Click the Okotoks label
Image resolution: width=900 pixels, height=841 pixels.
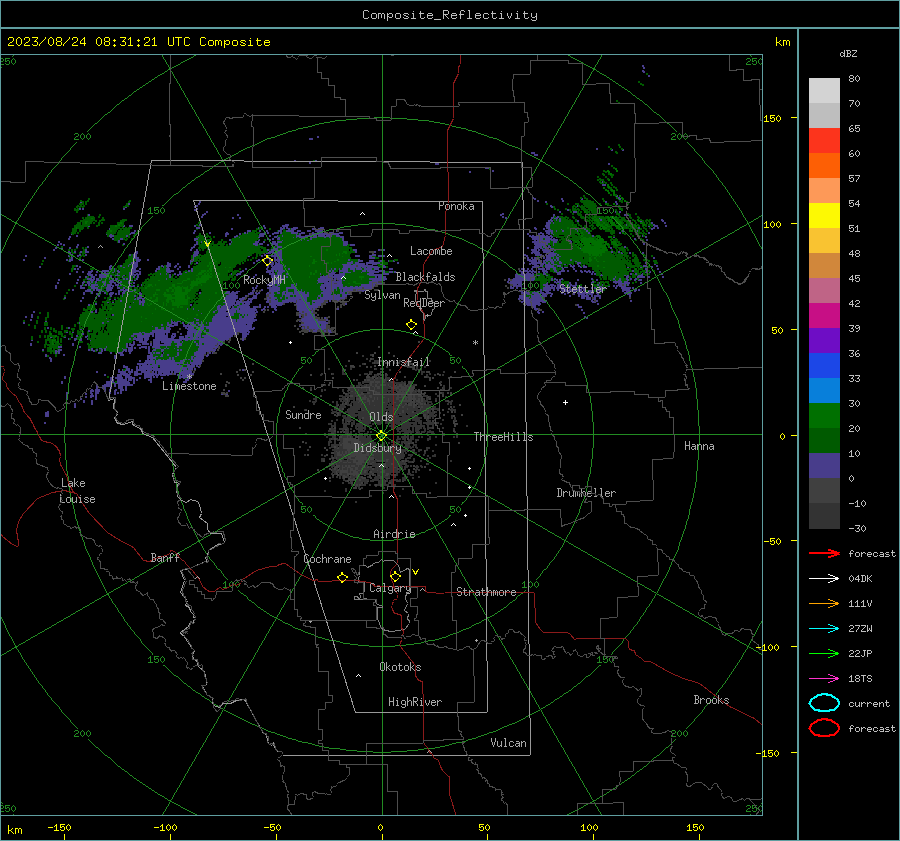(x=400, y=667)
